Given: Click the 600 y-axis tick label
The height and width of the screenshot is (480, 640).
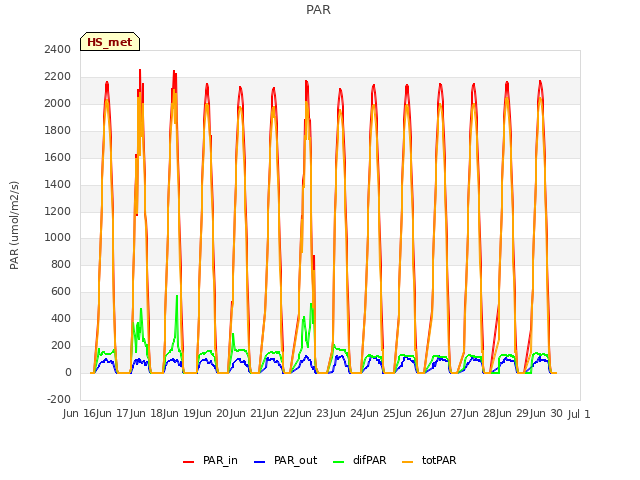Looking at the screenshot, I should (x=61, y=291).
